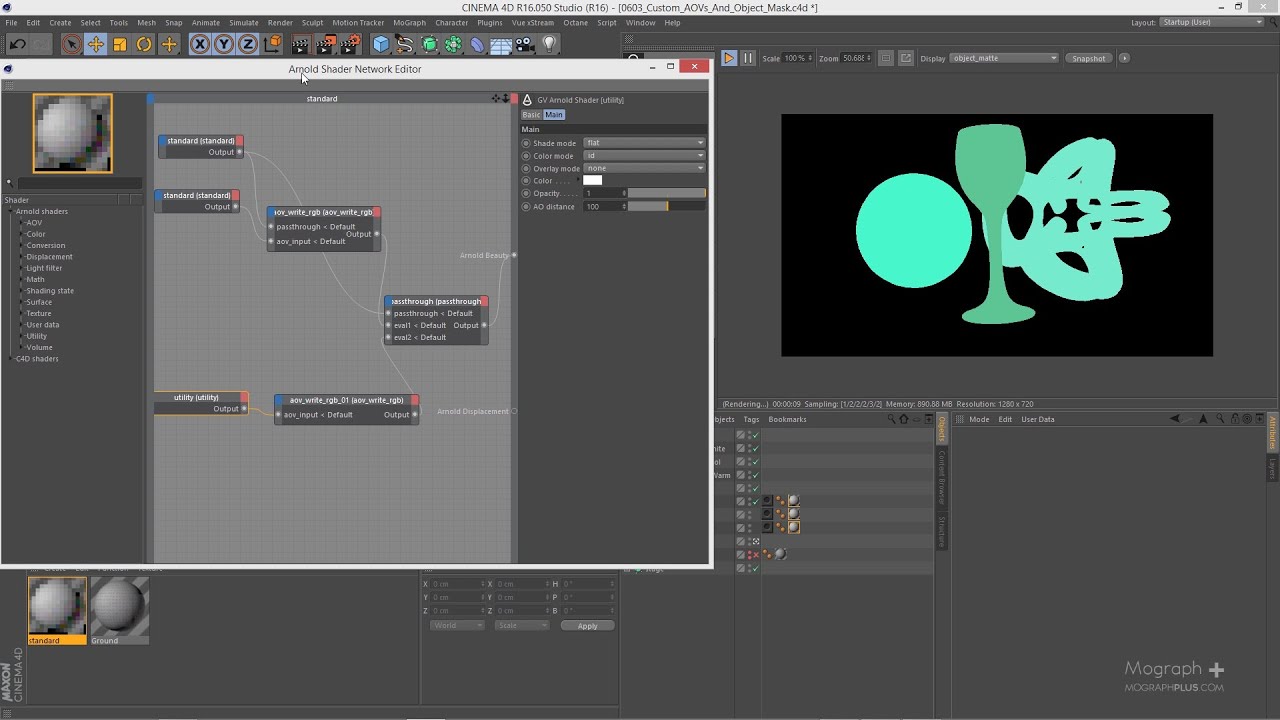Open the Color mode dropdown
This screenshot has height=720, width=1280.
click(644, 156)
